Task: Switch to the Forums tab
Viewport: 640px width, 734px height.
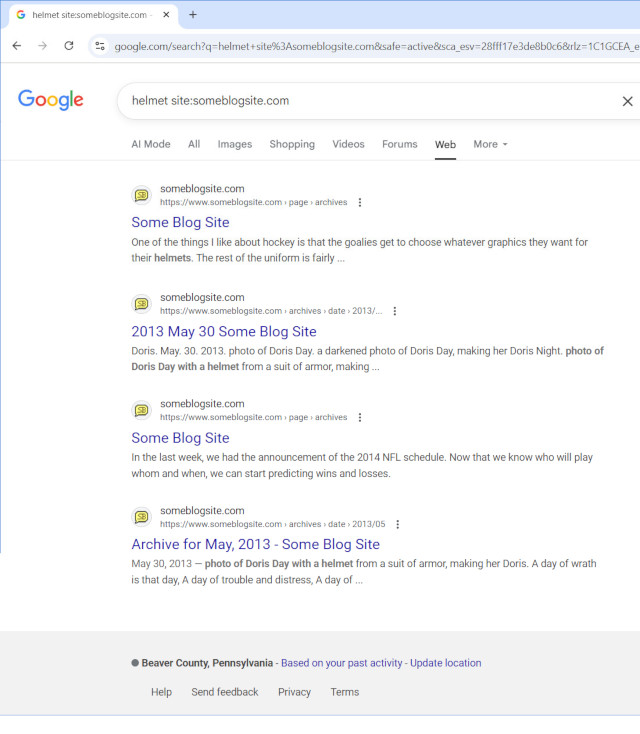Action: (399, 144)
